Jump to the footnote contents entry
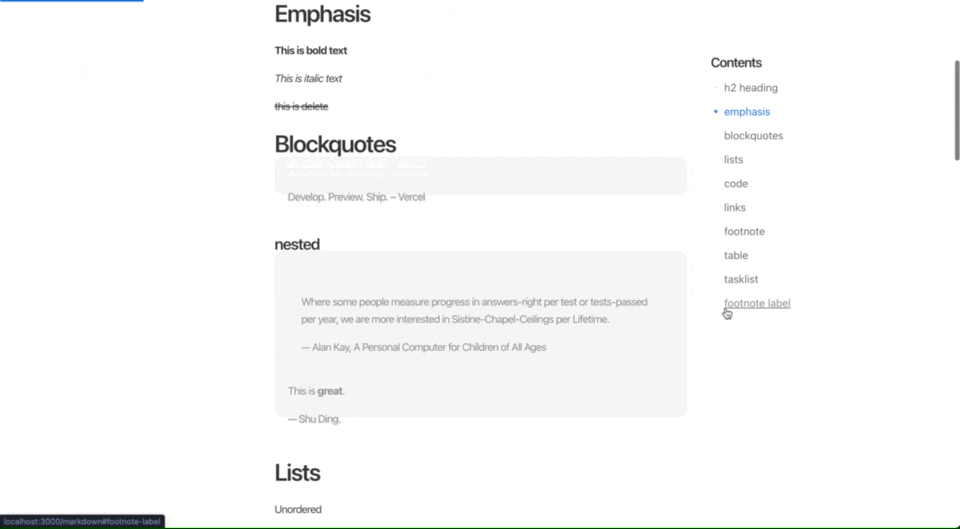 click(744, 232)
